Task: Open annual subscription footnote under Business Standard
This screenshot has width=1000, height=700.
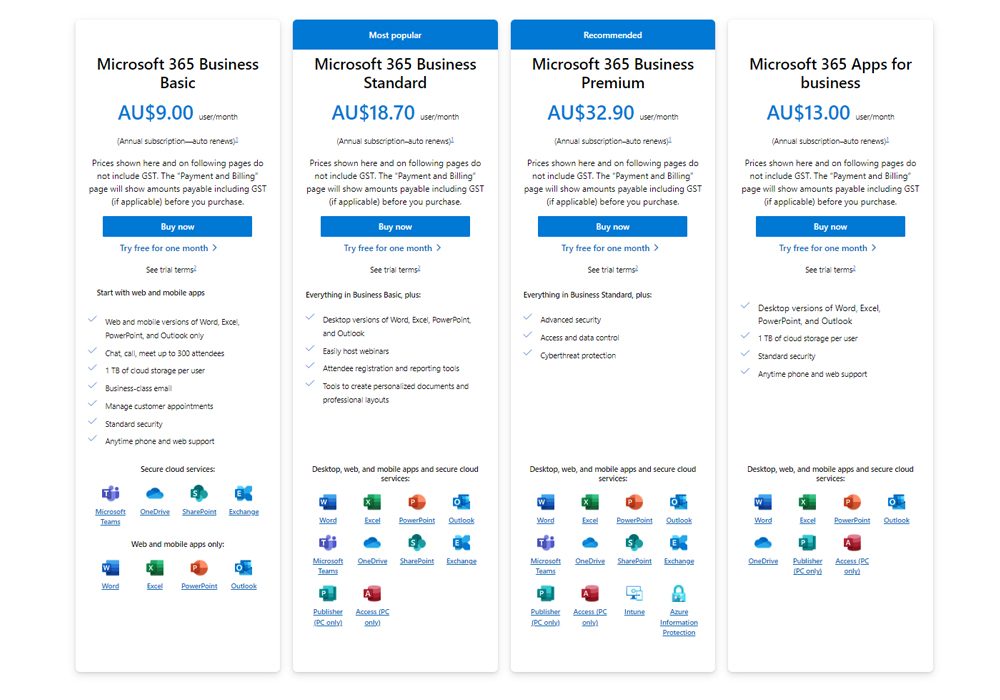Action: click(453, 139)
